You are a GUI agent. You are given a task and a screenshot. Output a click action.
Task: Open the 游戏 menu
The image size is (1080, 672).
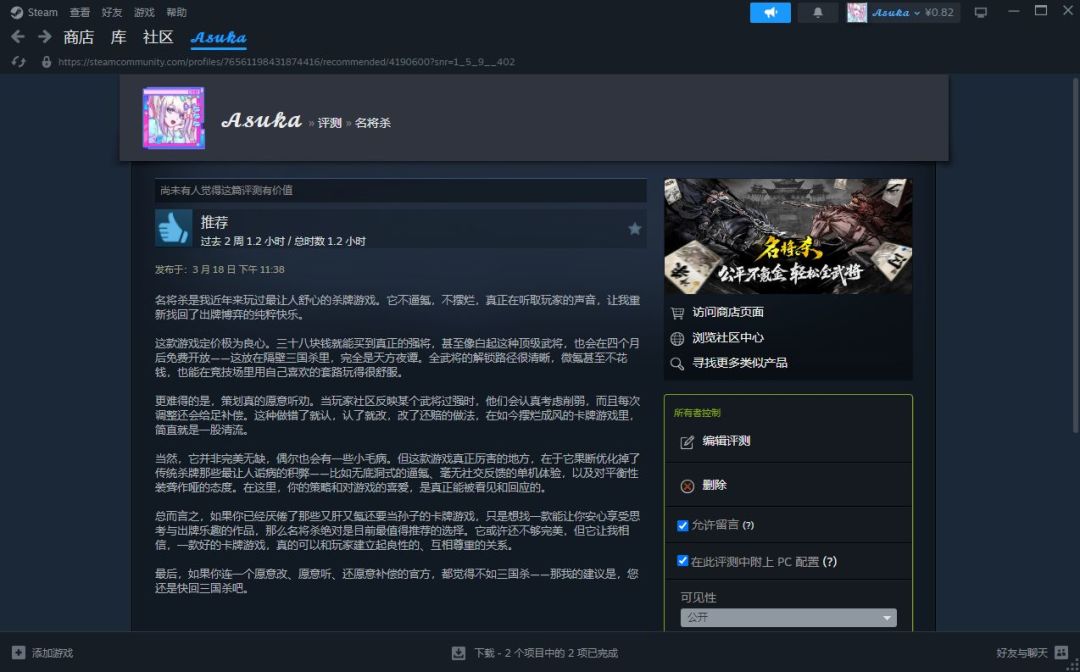pos(144,12)
